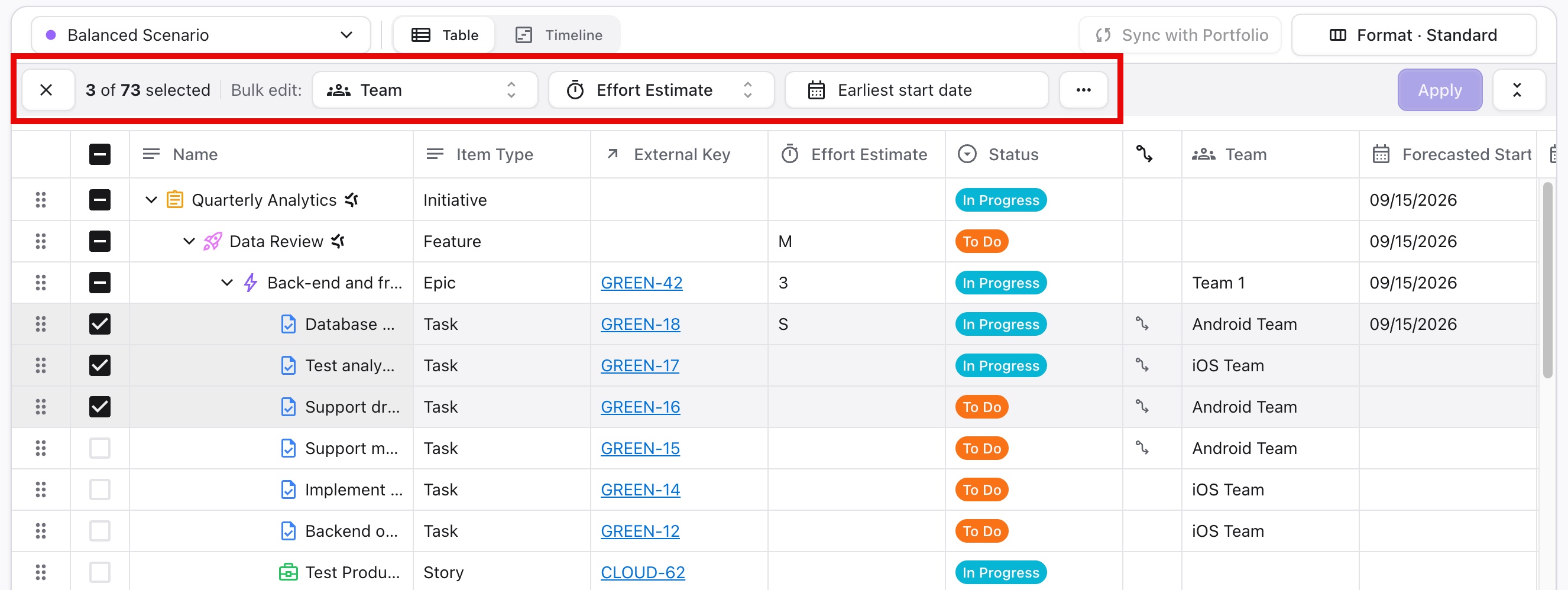
Task: Uncheck the GREEN-17 Test analy... task
Action: pos(100,365)
